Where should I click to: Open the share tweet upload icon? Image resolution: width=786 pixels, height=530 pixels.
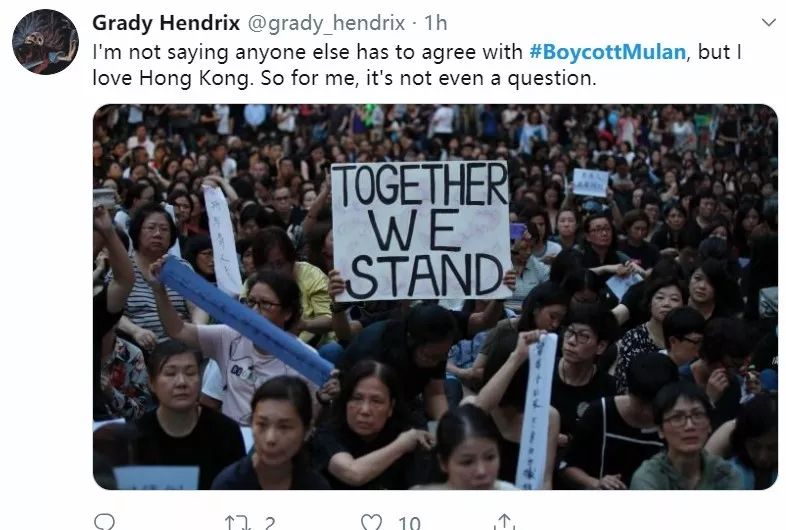click(x=504, y=521)
